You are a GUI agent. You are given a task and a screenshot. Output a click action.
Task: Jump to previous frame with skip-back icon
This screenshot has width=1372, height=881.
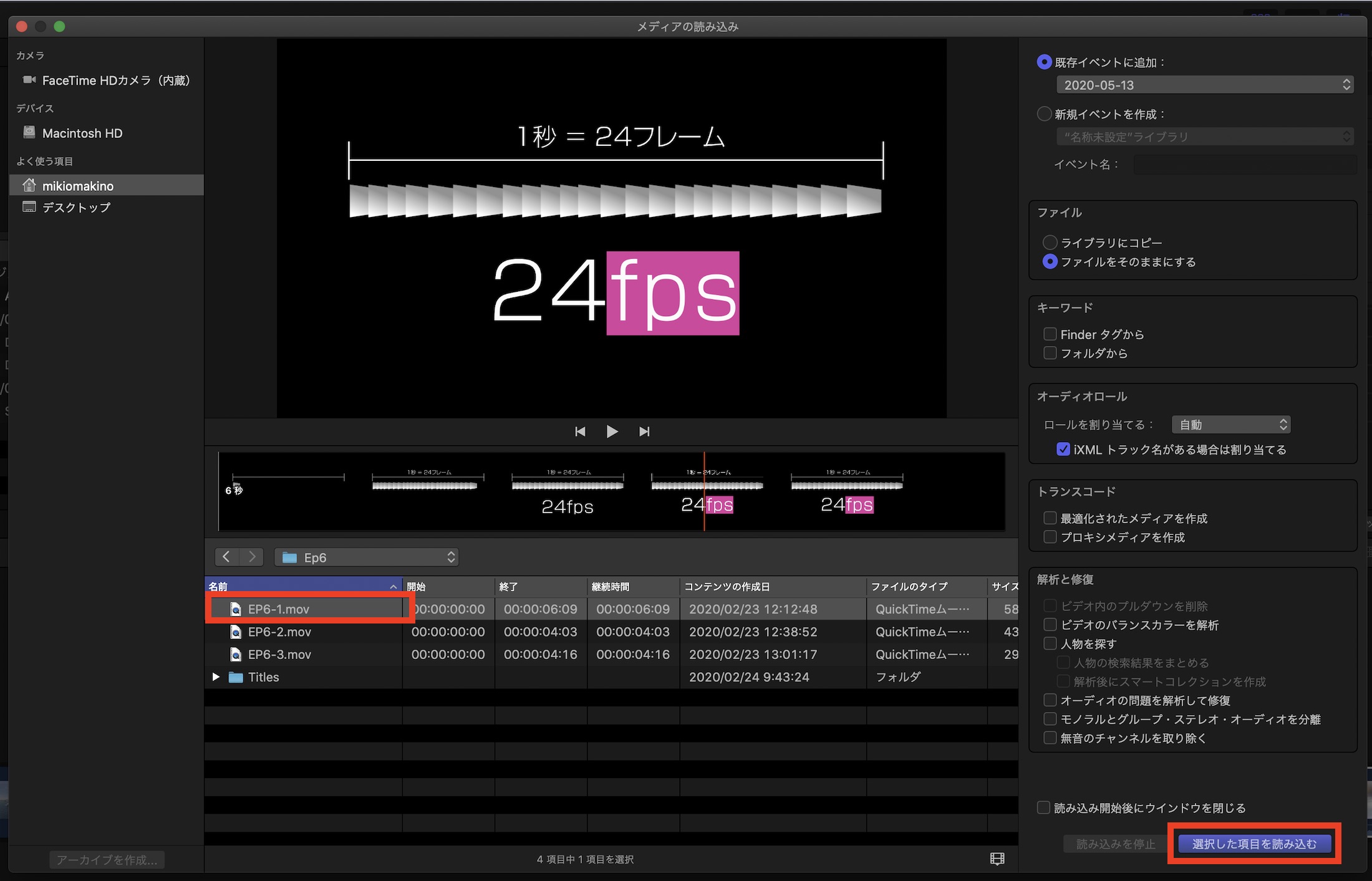580,431
